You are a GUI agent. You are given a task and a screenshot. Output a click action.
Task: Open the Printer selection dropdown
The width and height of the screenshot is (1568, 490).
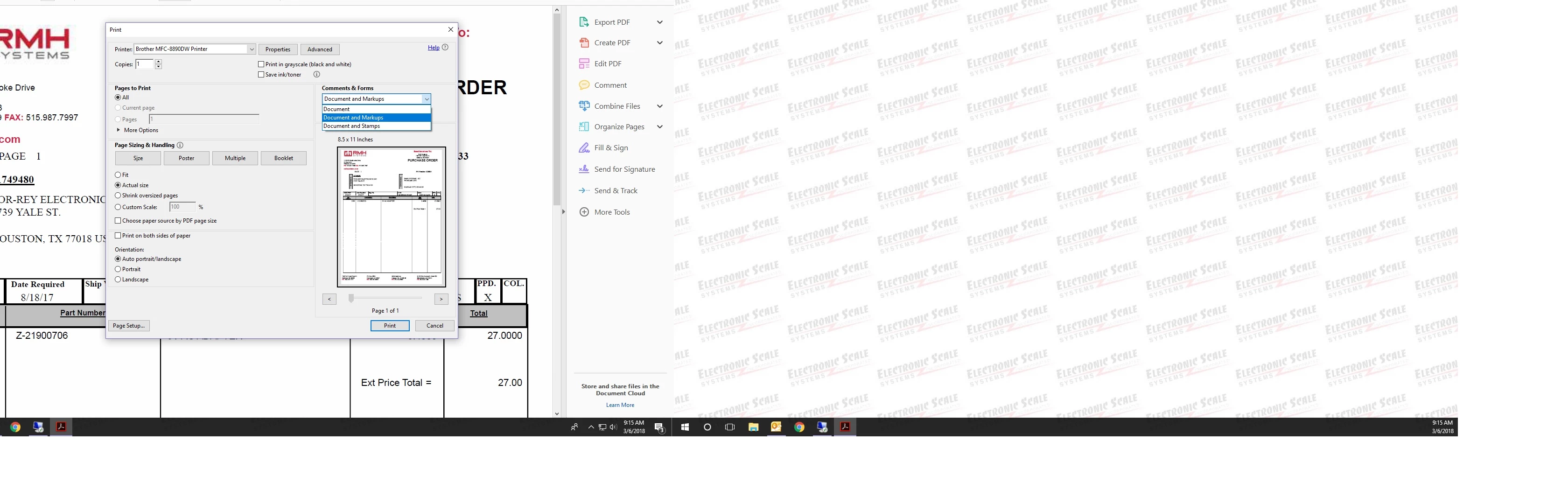pos(252,49)
